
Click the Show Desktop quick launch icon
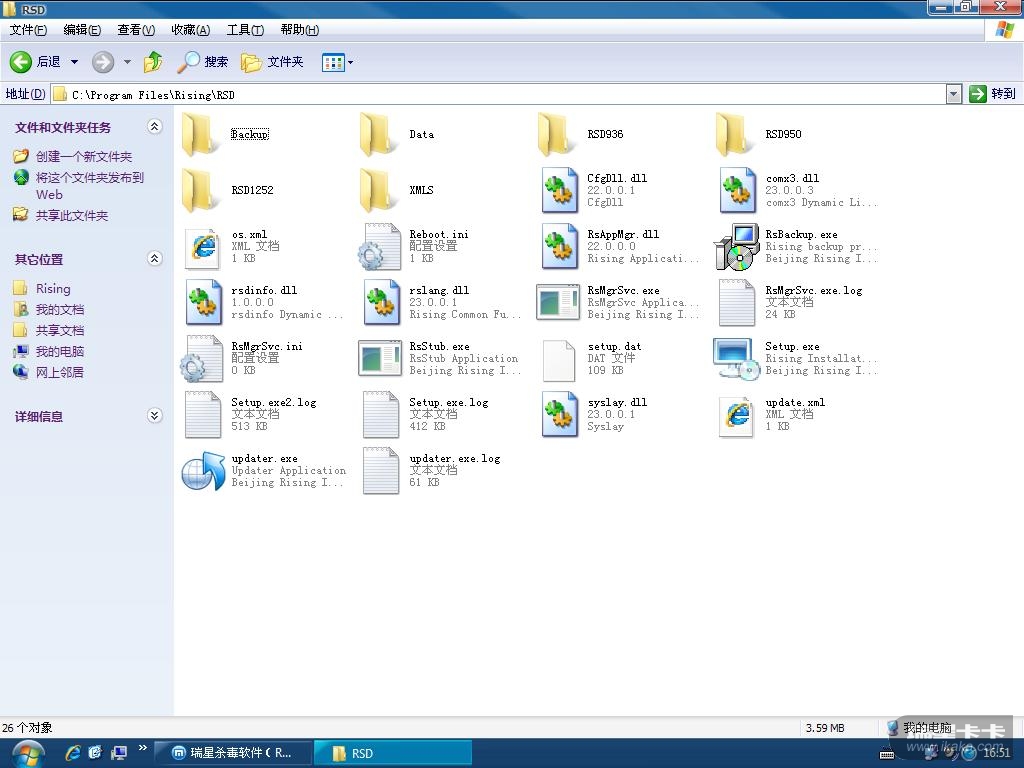pyautogui.click(x=118, y=753)
